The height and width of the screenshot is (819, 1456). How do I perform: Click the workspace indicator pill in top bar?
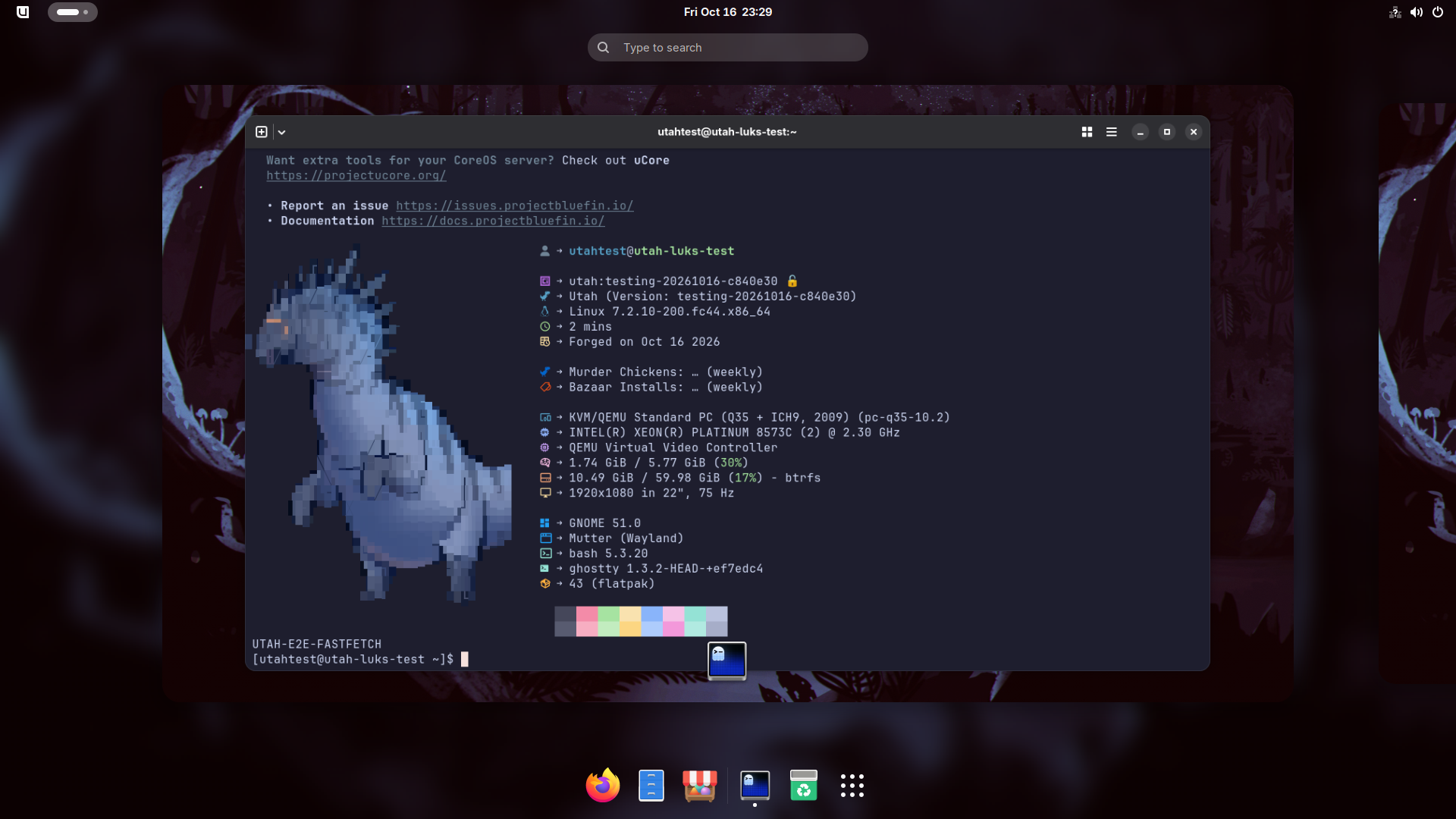[x=73, y=12]
